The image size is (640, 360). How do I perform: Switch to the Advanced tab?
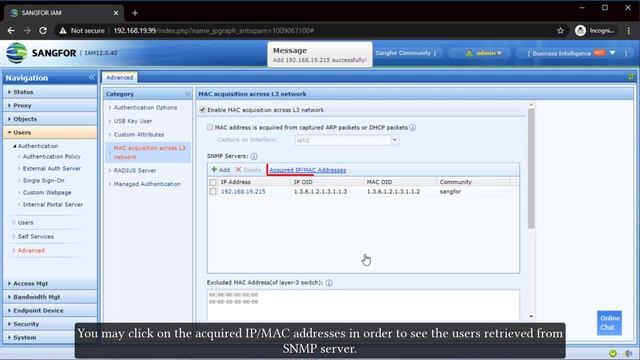click(x=120, y=77)
